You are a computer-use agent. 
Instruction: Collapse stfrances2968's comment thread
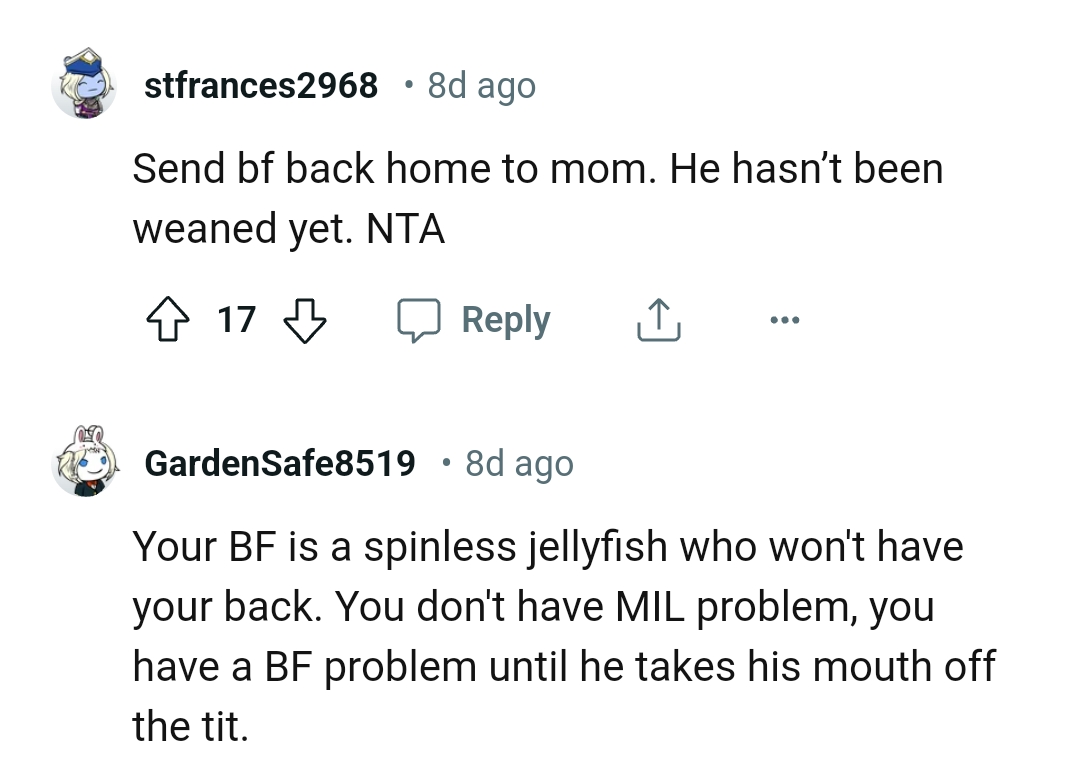pyautogui.click(x=86, y=86)
